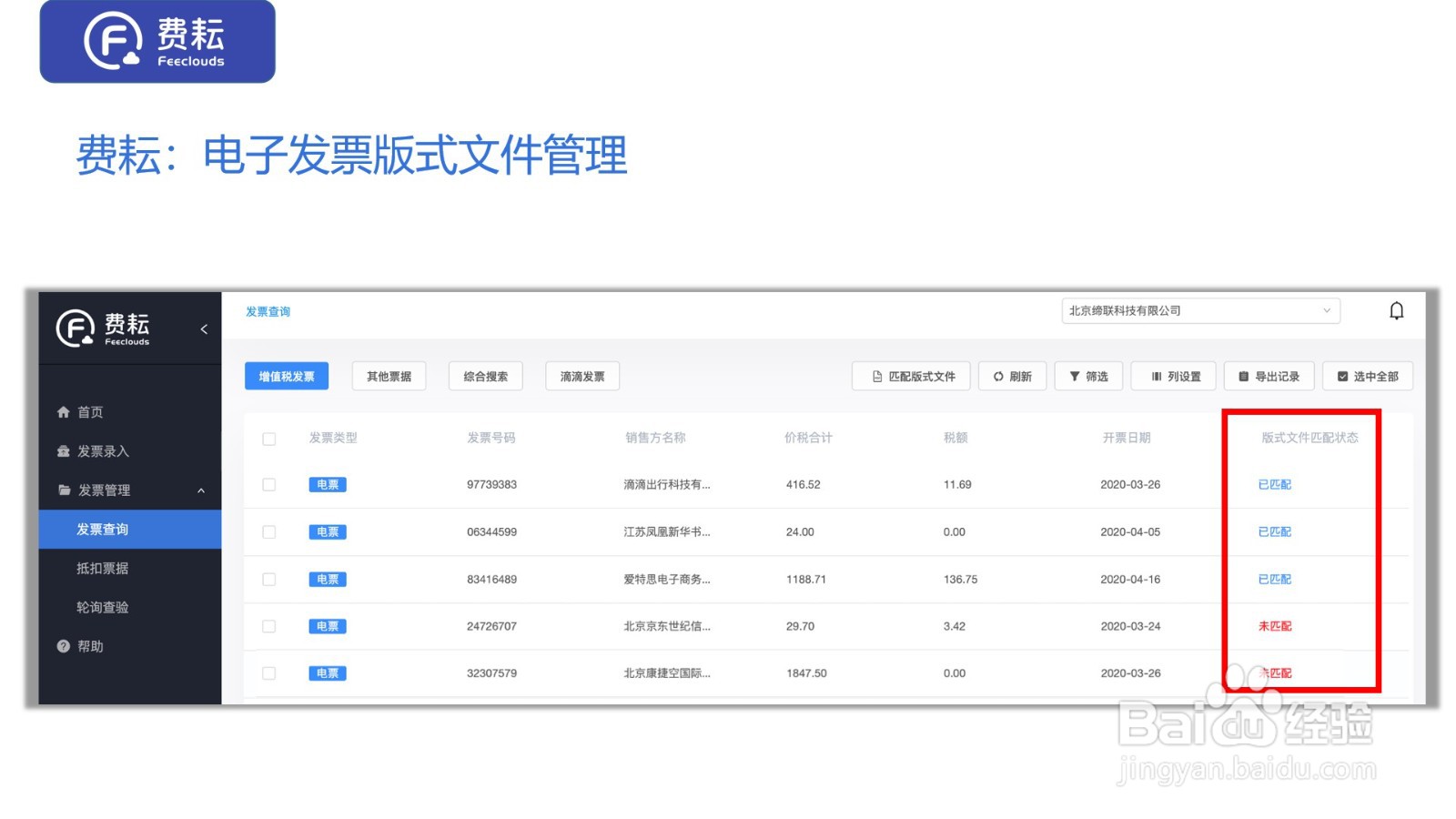Toggle the header select-all checkbox
Viewport: 1456px width, 819px height.
268,439
